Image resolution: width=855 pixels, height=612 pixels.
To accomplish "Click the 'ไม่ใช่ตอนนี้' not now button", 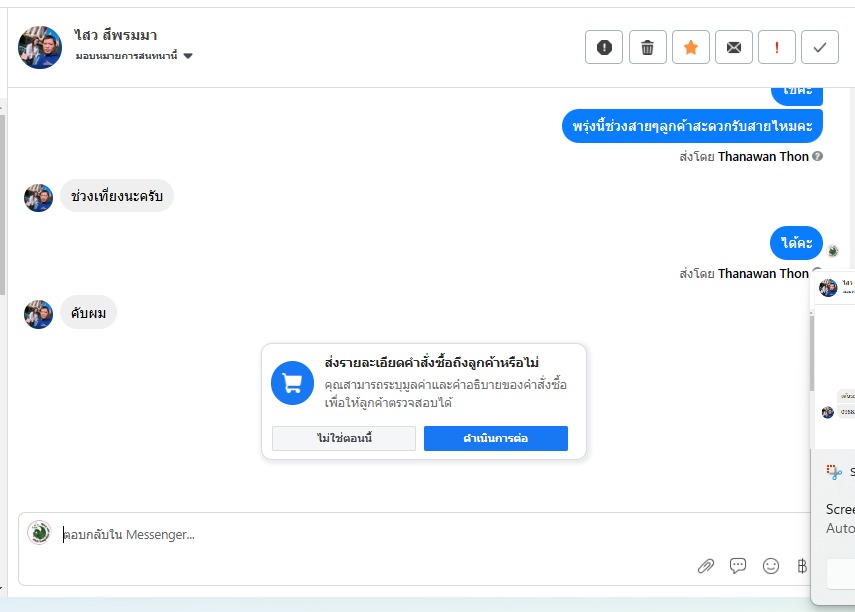I will tap(343, 438).
